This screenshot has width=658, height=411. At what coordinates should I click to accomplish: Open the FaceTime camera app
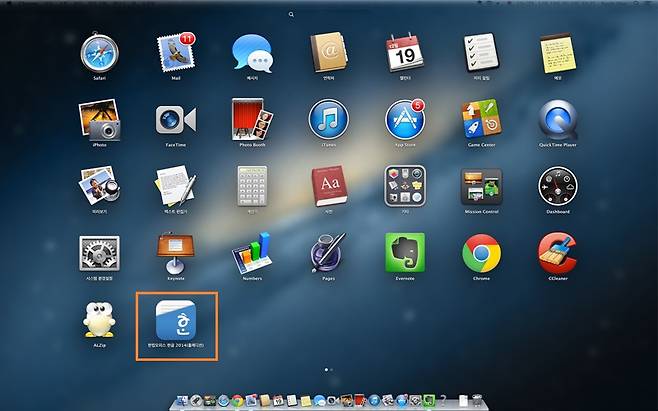(x=176, y=120)
